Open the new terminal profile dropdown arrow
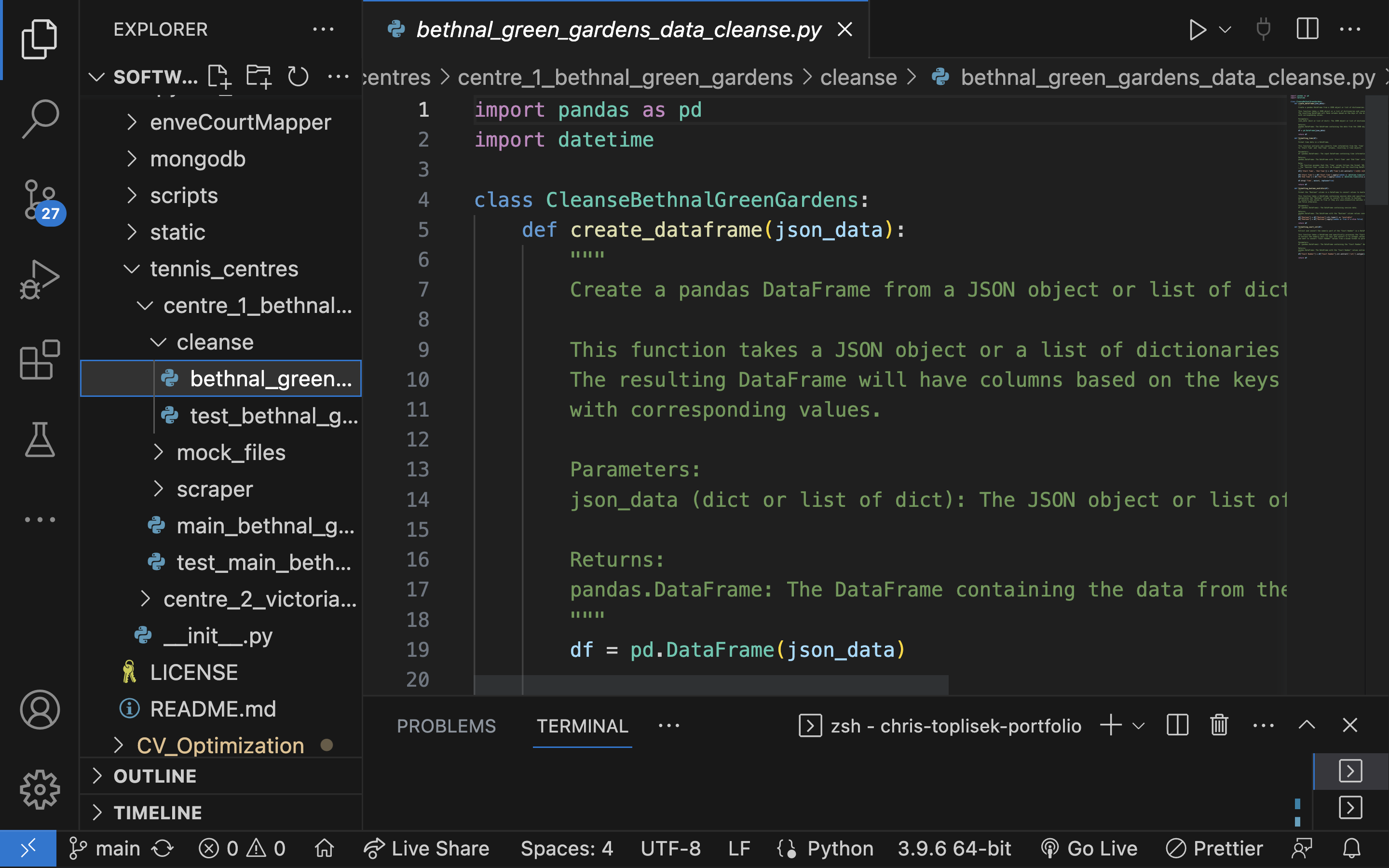The image size is (1389, 868). (x=1139, y=726)
